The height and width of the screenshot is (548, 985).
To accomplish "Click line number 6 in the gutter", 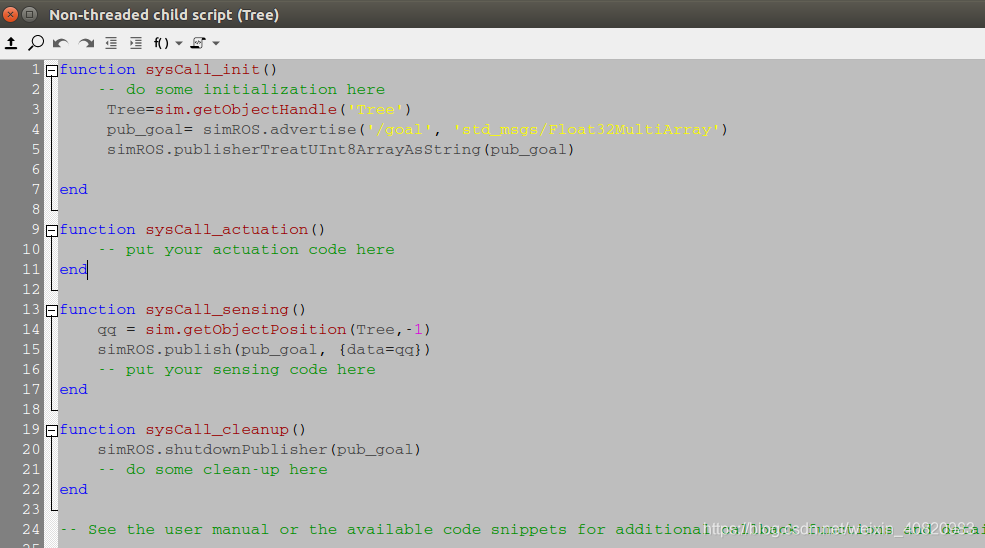I will (x=36, y=169).
